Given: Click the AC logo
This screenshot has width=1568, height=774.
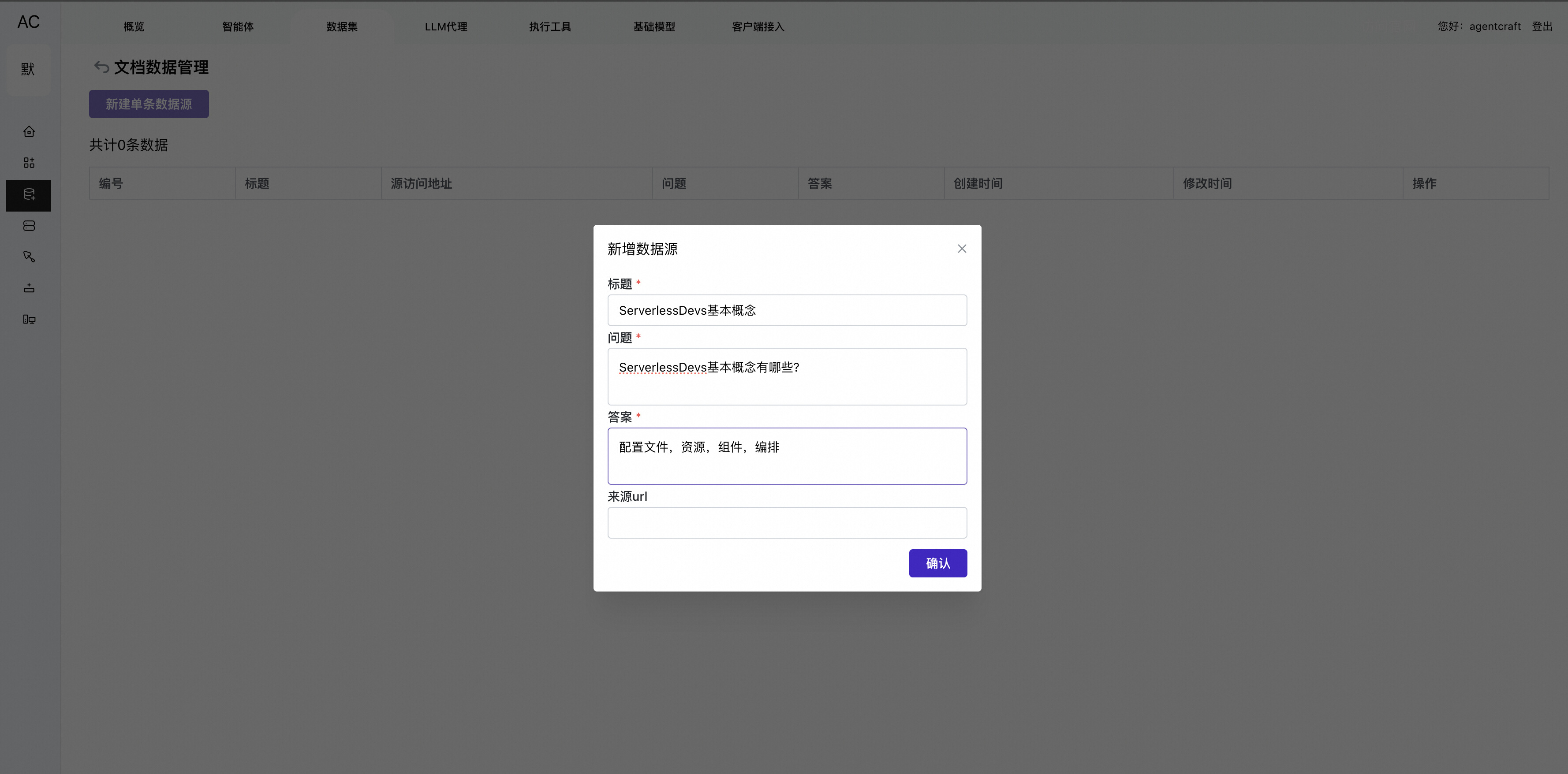Looking at the screenshot, I should (29, 22).
